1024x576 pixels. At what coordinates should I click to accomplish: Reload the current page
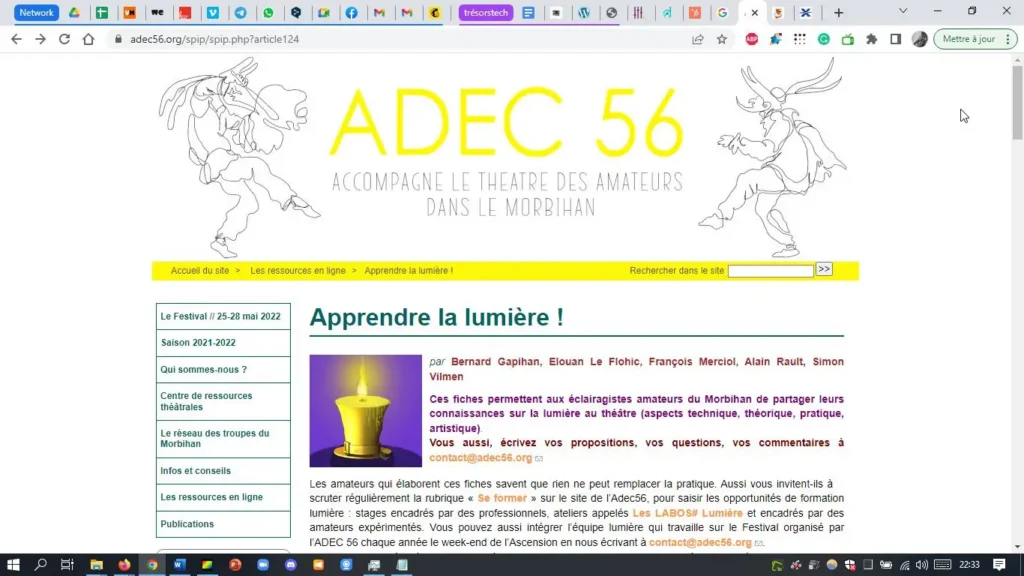pos(64,39)
